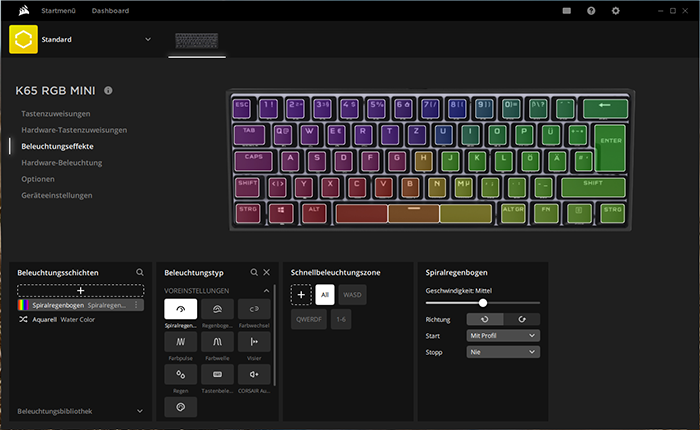Open options menu of Spiralregenbogen layer
The image size is (700, 430).
click(x=136, y=305)
